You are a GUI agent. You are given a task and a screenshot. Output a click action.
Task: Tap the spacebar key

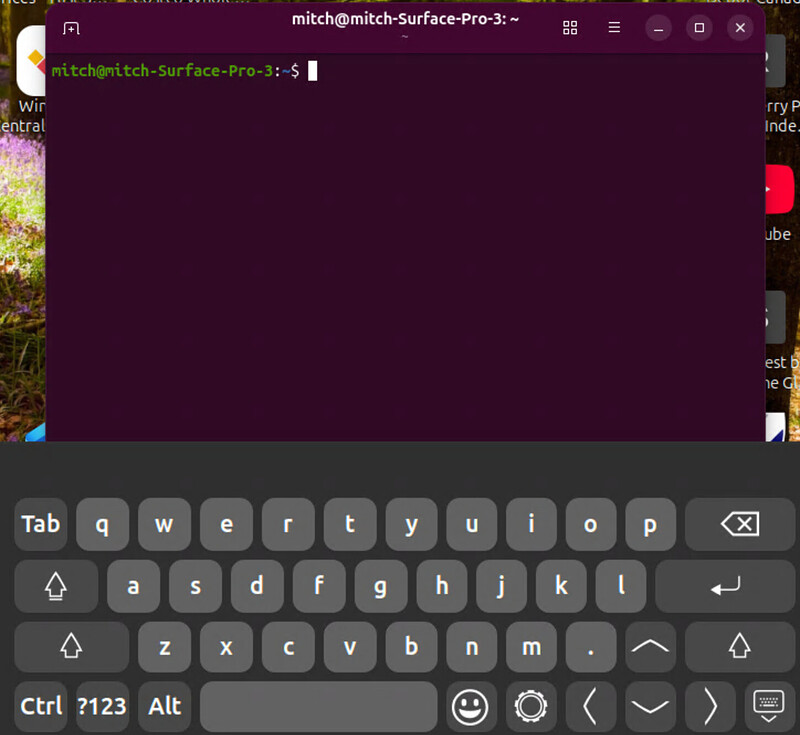tap(318, 706)
